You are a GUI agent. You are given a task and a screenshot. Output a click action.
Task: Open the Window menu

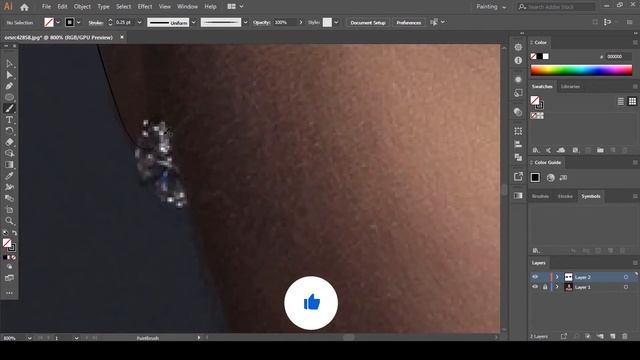point(187,7)
